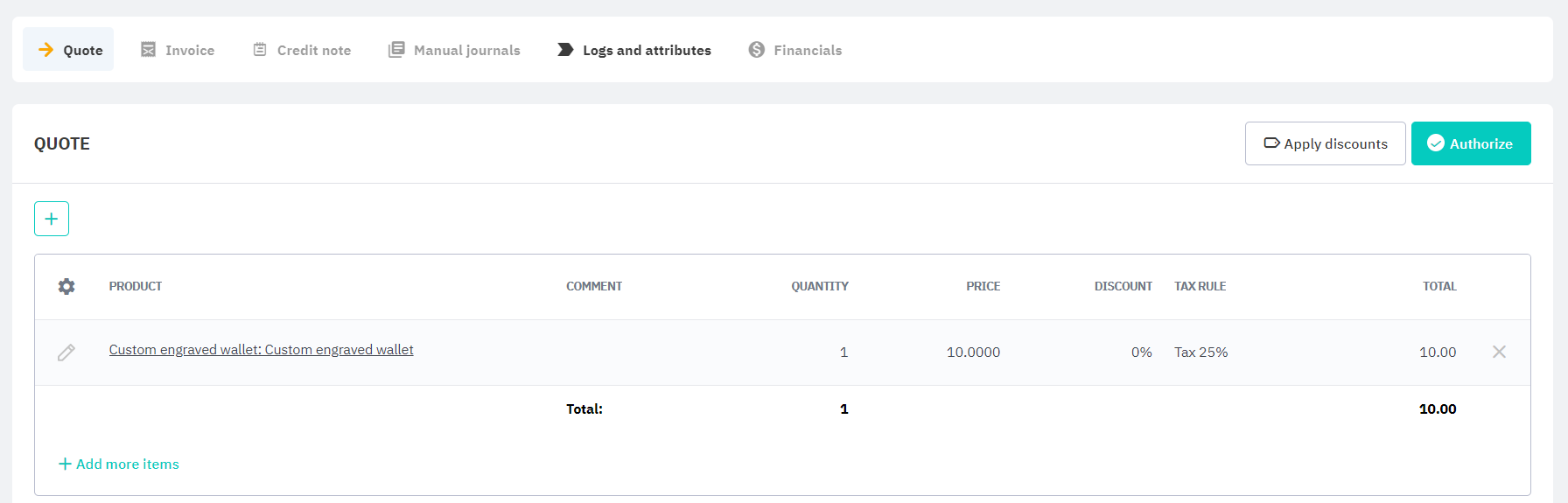Click the 10.0000 price cell
The height and width of the screenshot is (503, 1568).
(973, 352)
